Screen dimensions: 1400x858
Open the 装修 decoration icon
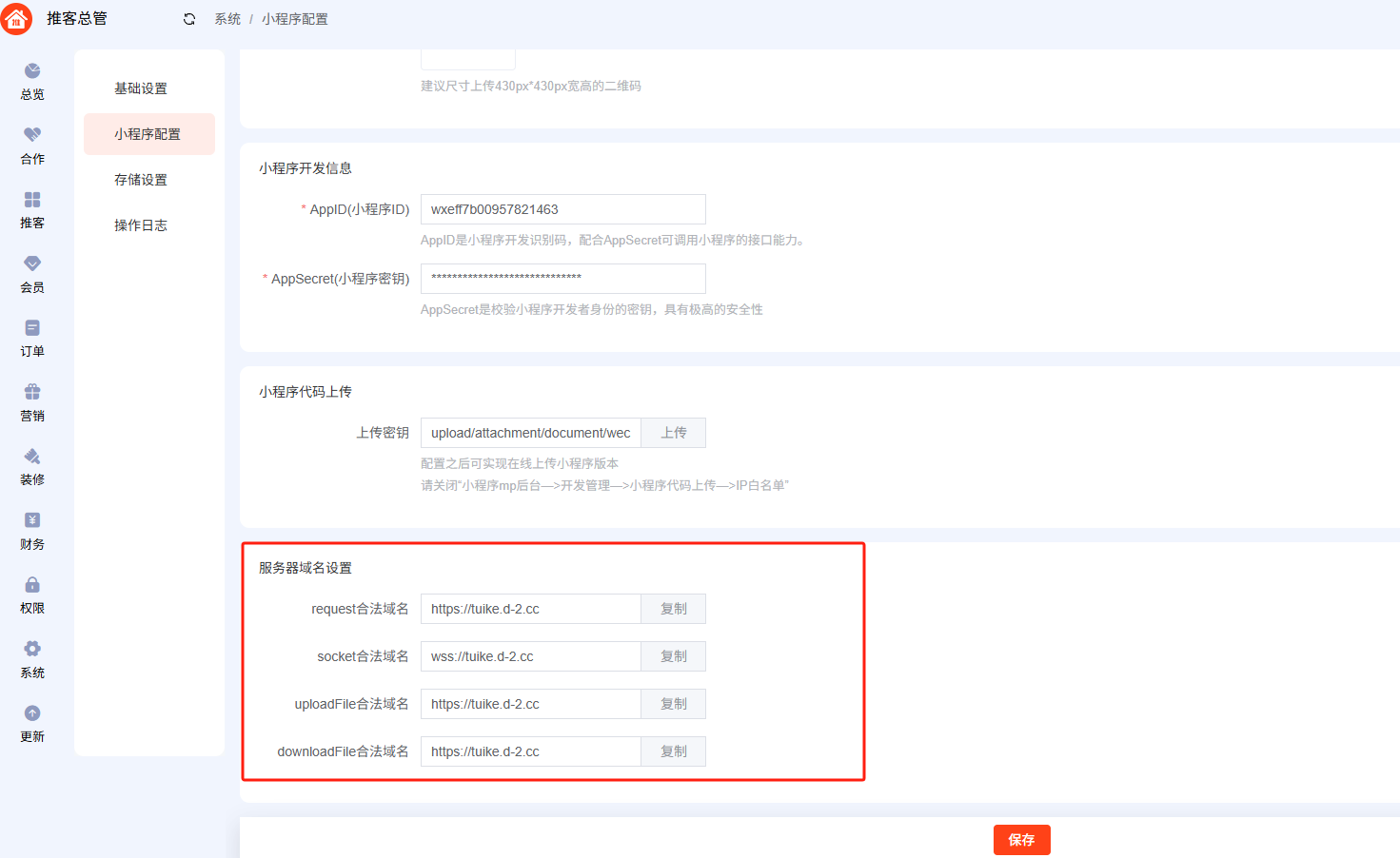click(32, 457)
